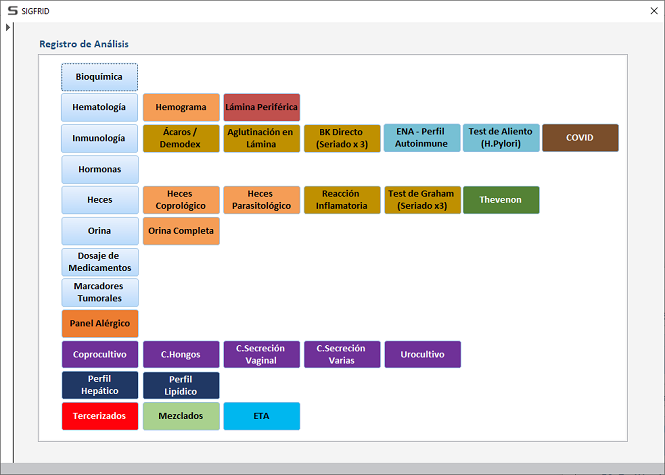
Task: Select Heces Parasitológico analysis
Action: 261,200
